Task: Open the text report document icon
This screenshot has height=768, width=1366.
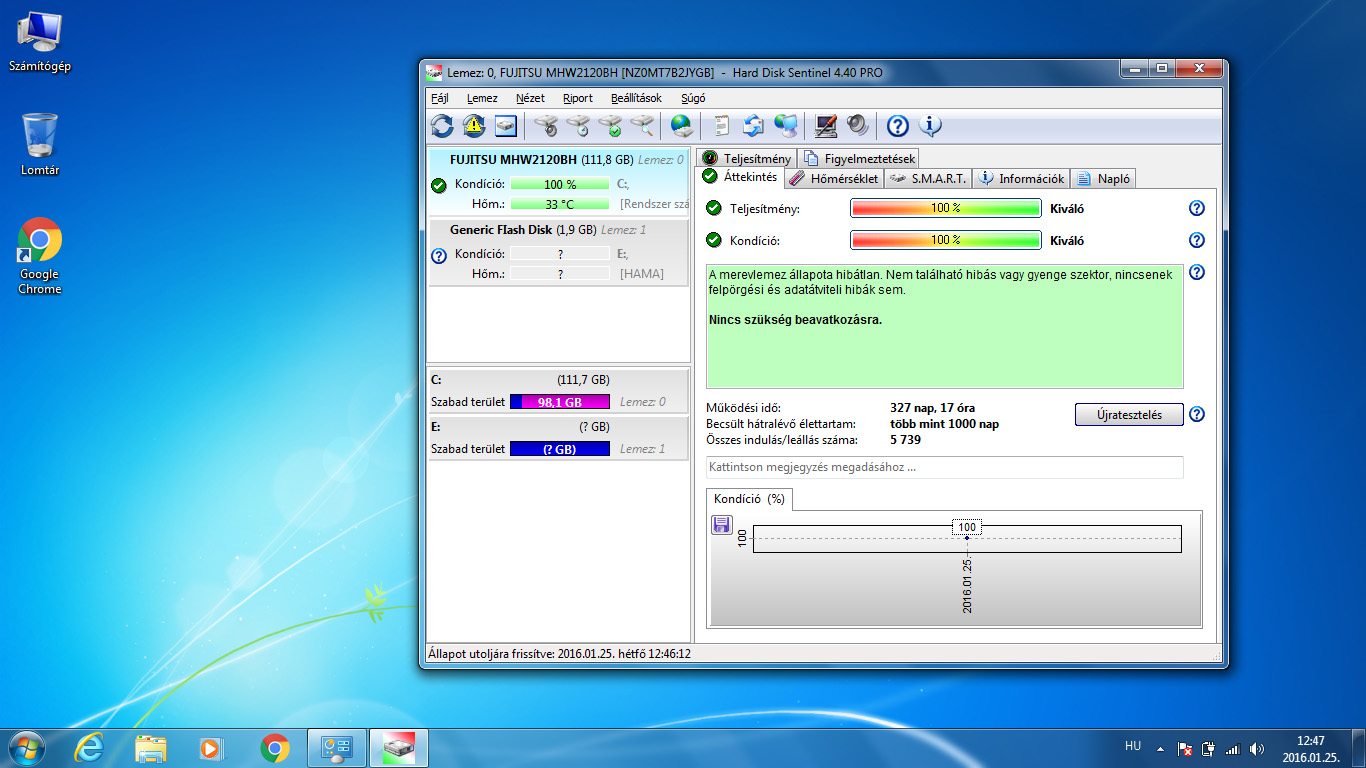Action: pos(721,126)
